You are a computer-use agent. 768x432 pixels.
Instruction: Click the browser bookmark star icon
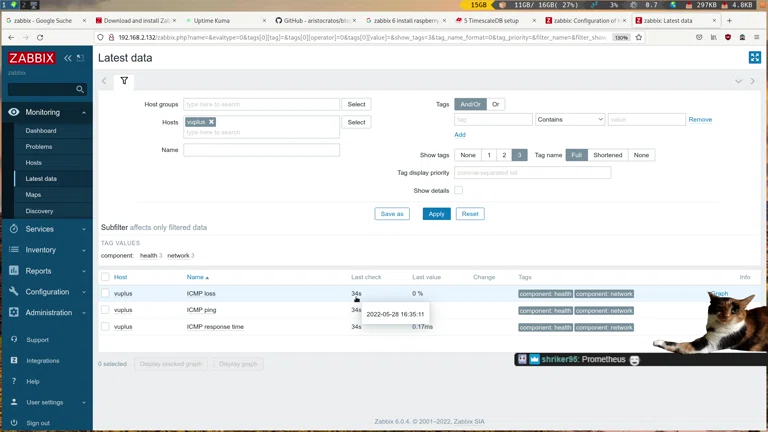(x=638, y=37)
